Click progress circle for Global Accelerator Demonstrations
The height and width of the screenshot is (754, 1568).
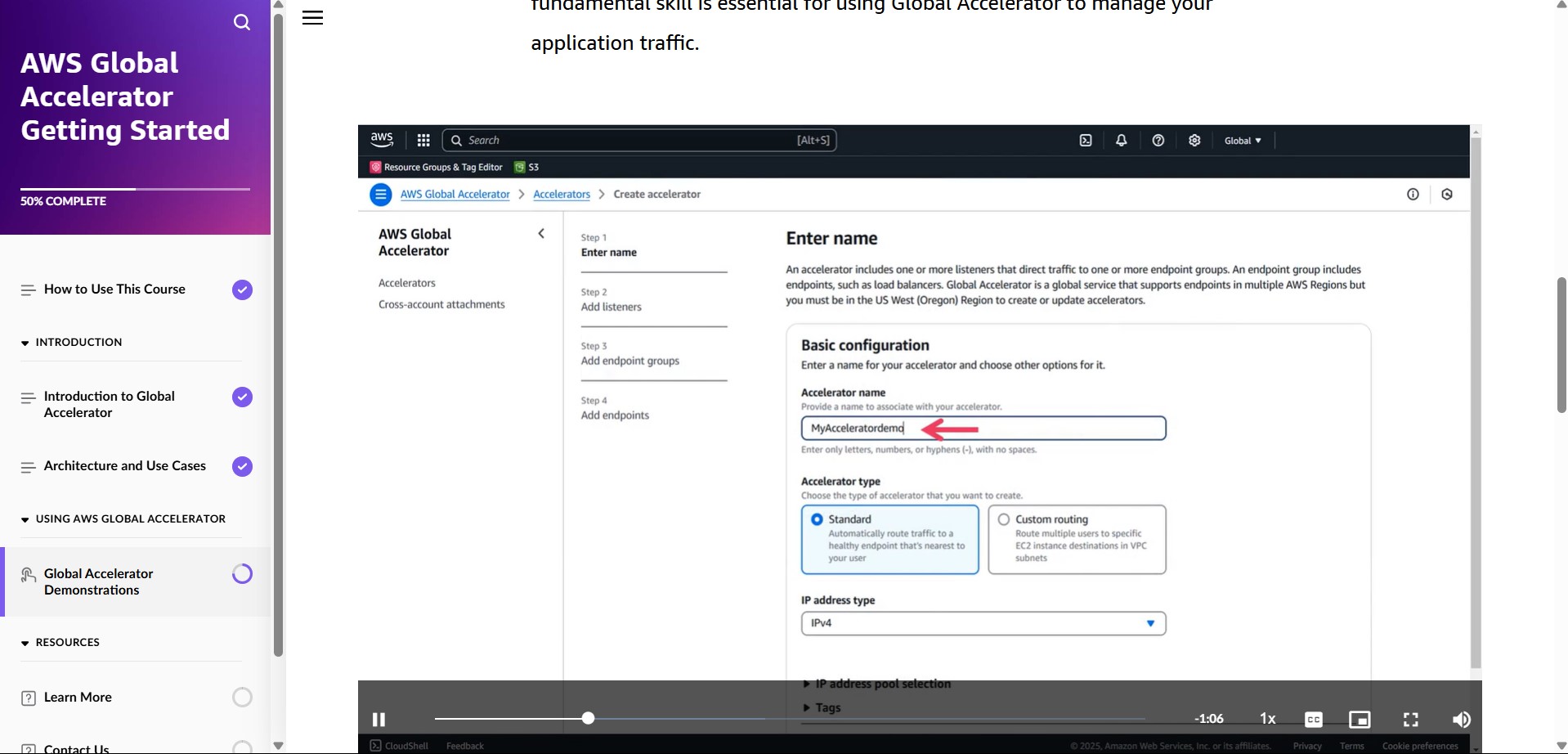click(x=242, y=574)
